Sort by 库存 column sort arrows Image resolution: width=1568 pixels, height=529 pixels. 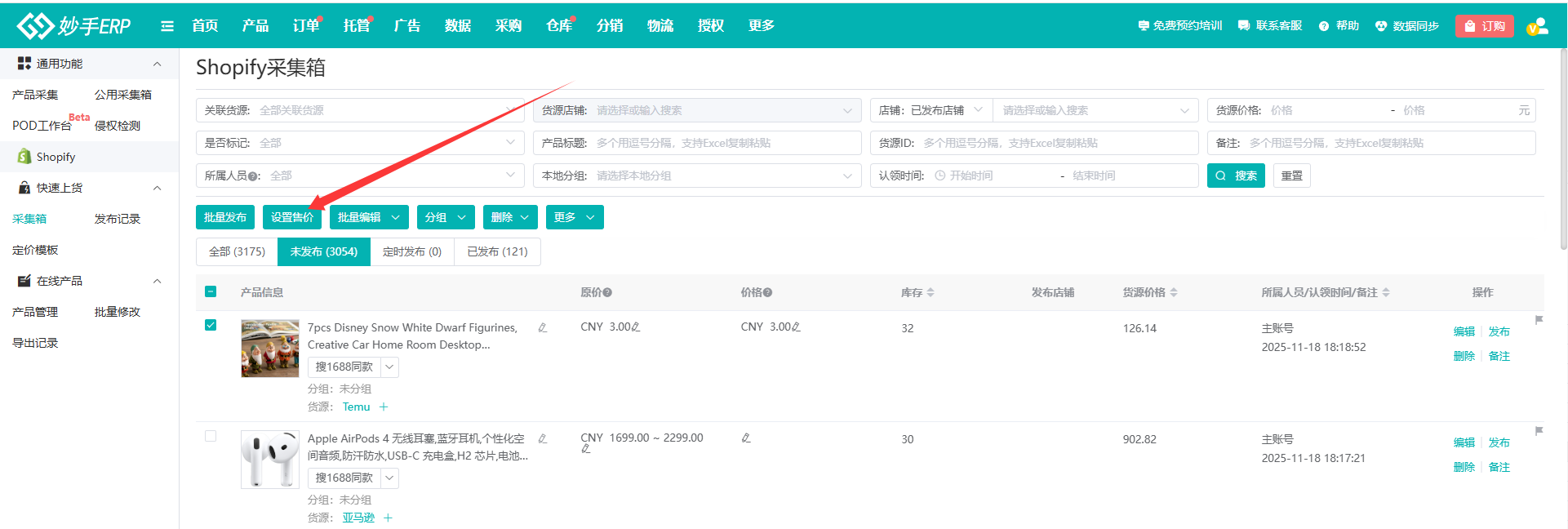(x=931, y=292)
